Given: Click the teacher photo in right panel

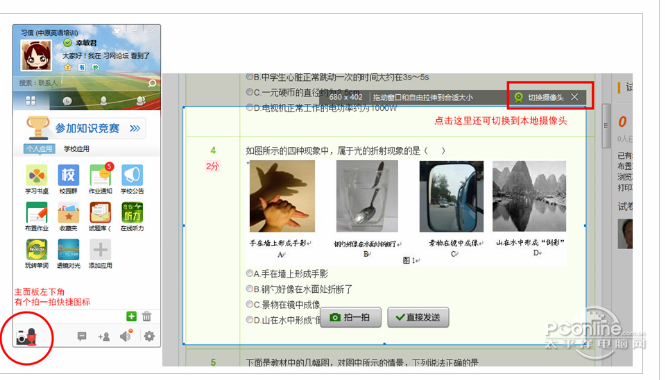Looking at the screenshot, I should point(625,234).
